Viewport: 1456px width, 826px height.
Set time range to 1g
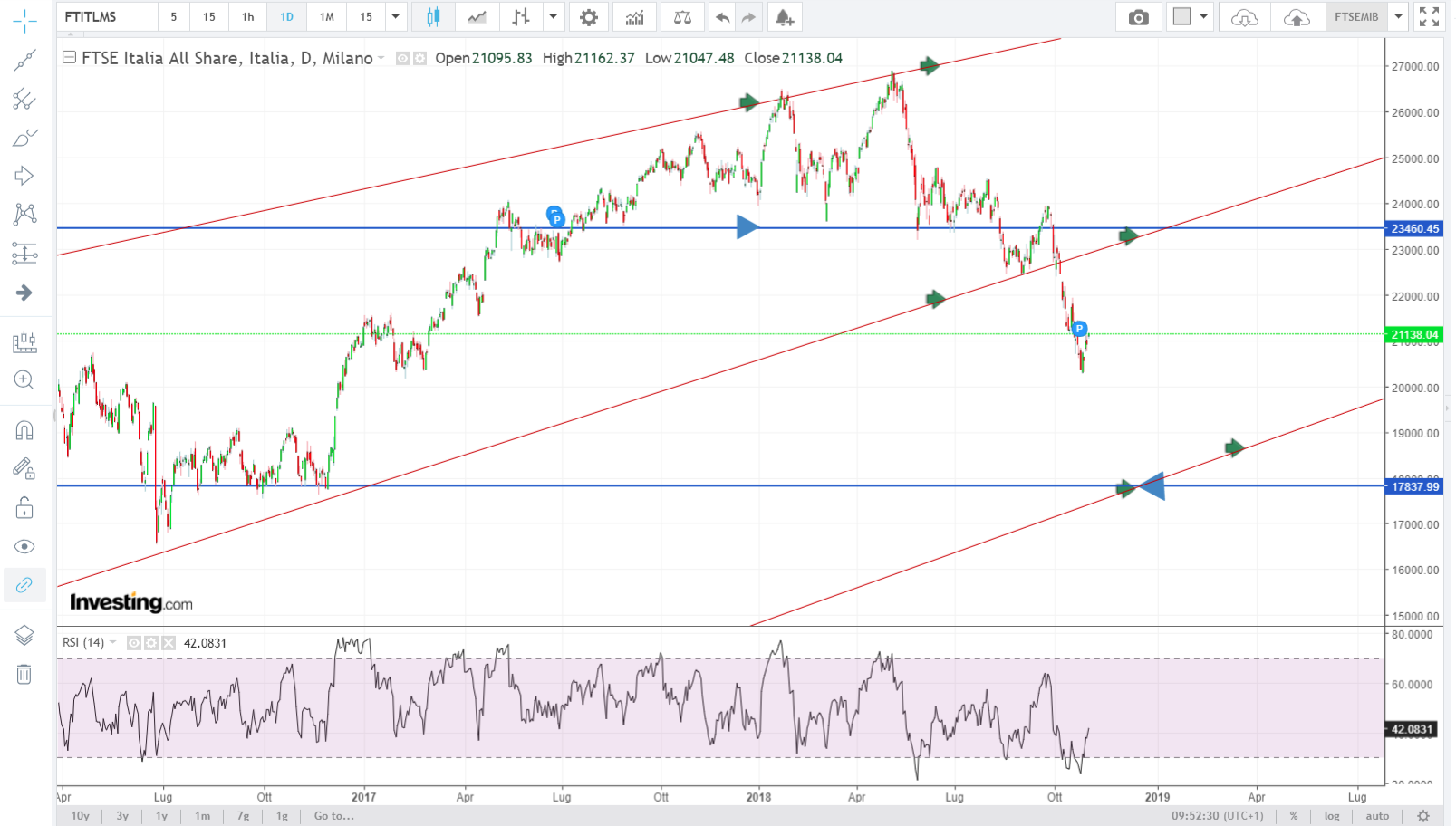(x=283, y=816)
